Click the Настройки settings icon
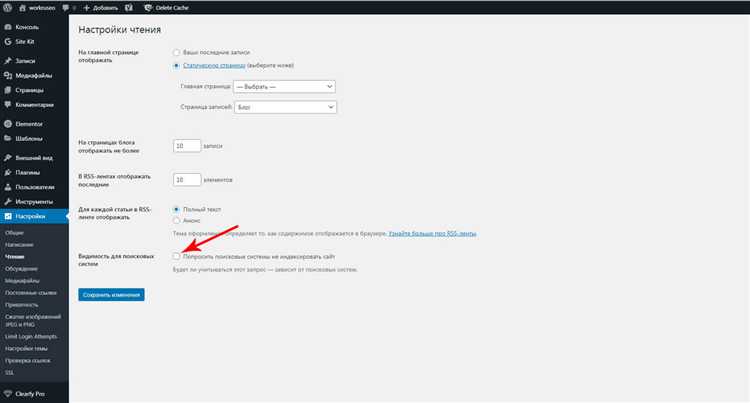The image size is (750, 403). 8,216
